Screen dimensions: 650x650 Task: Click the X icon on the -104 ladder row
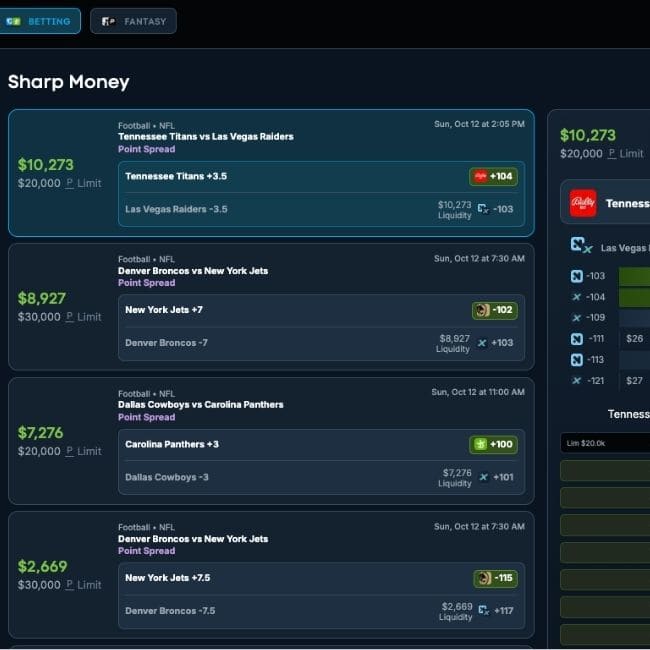click(576, 297)
